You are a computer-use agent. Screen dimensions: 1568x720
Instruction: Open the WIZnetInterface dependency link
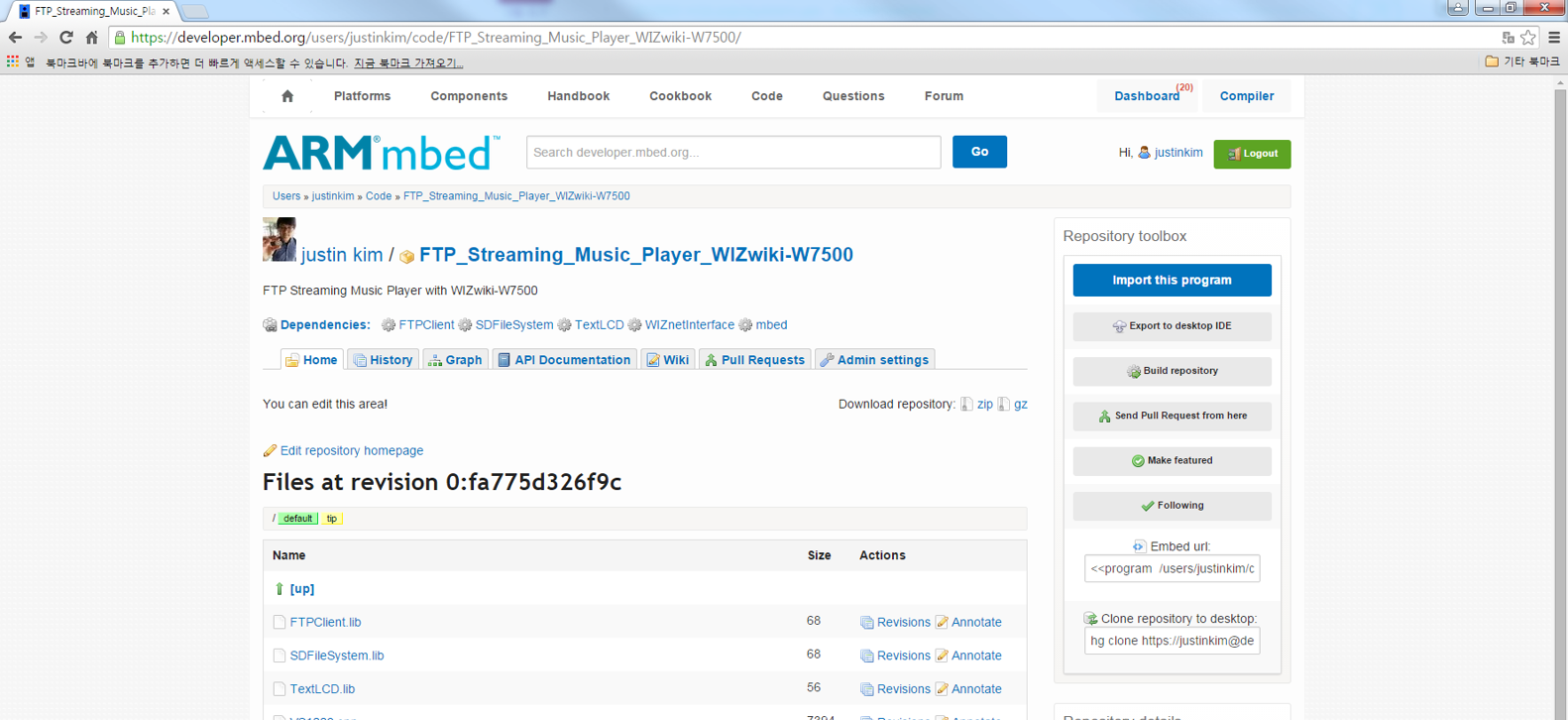point(690,325)
